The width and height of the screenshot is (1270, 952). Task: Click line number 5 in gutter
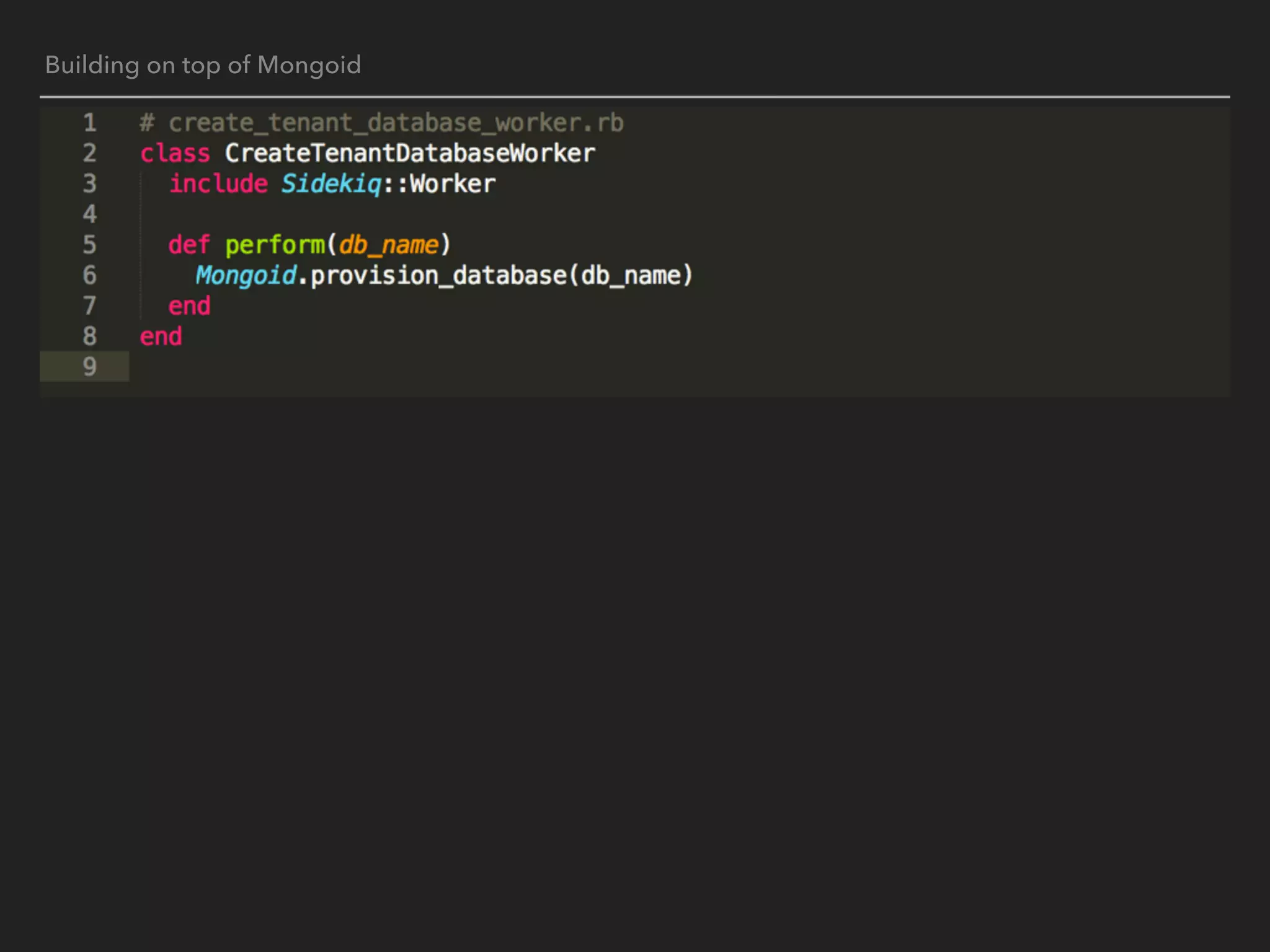90,245
